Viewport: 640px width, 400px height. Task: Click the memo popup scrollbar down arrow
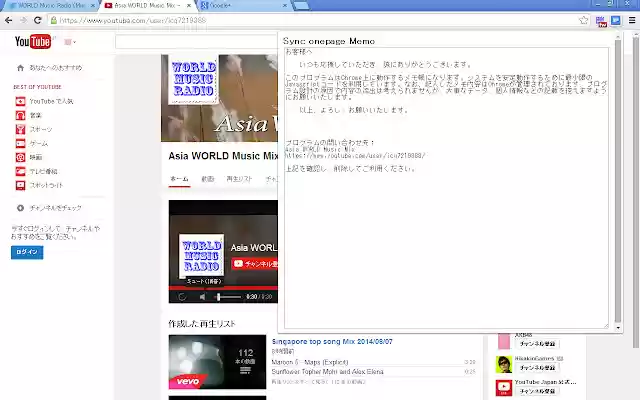[x=618, y=328]
